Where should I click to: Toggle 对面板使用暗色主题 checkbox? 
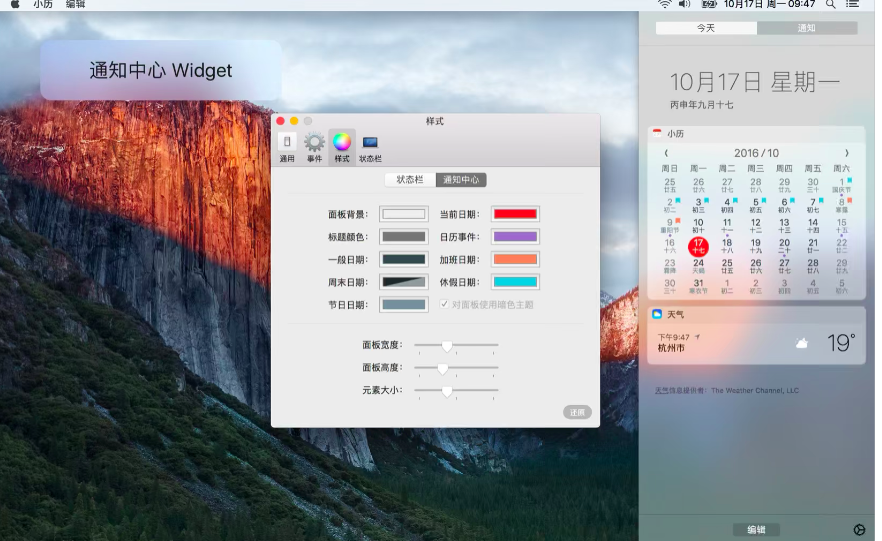coord(444,304)
